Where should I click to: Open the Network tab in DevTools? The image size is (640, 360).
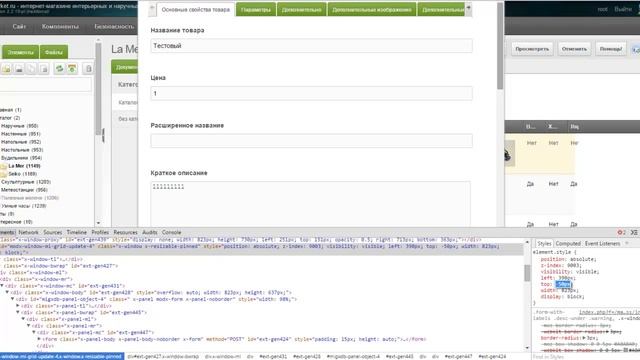(x=28, y=232)
